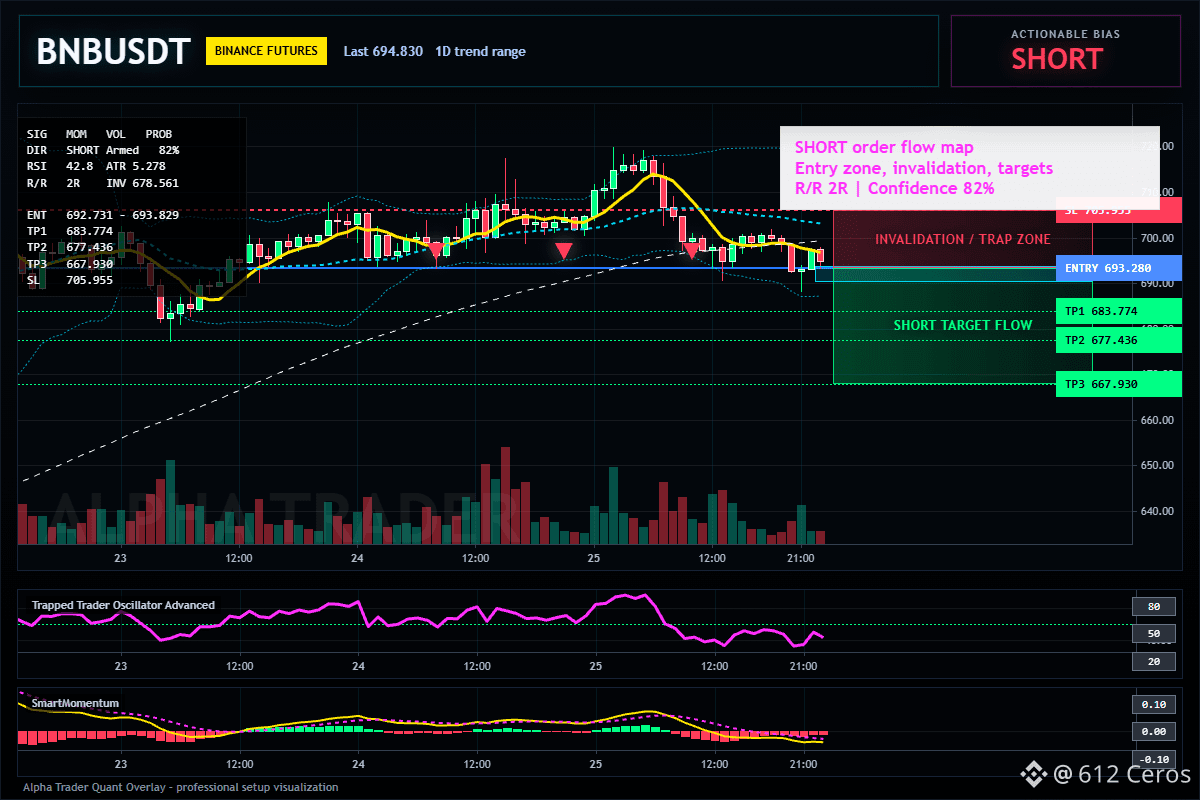
Task: Click the Trapped Trader Oscillator Advanced title
Action: [123, 605]
